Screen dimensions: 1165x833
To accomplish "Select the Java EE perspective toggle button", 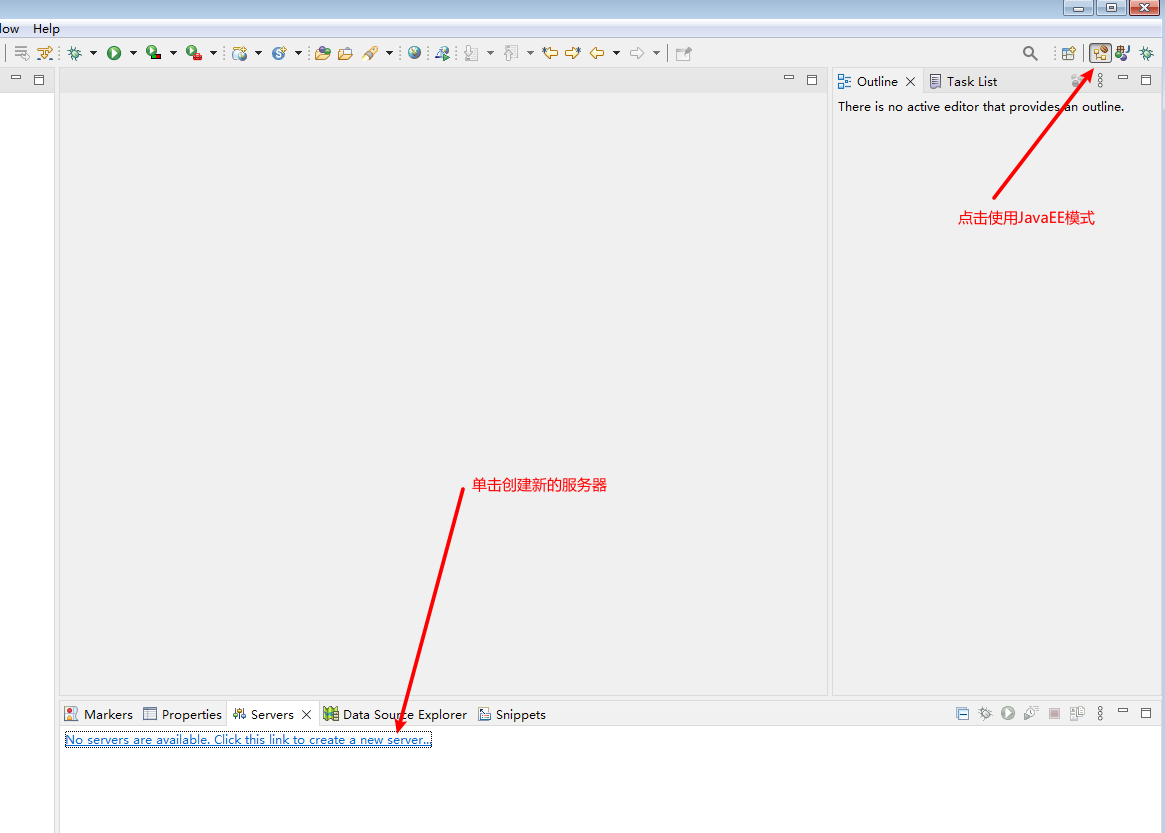I will (1100, 53).
